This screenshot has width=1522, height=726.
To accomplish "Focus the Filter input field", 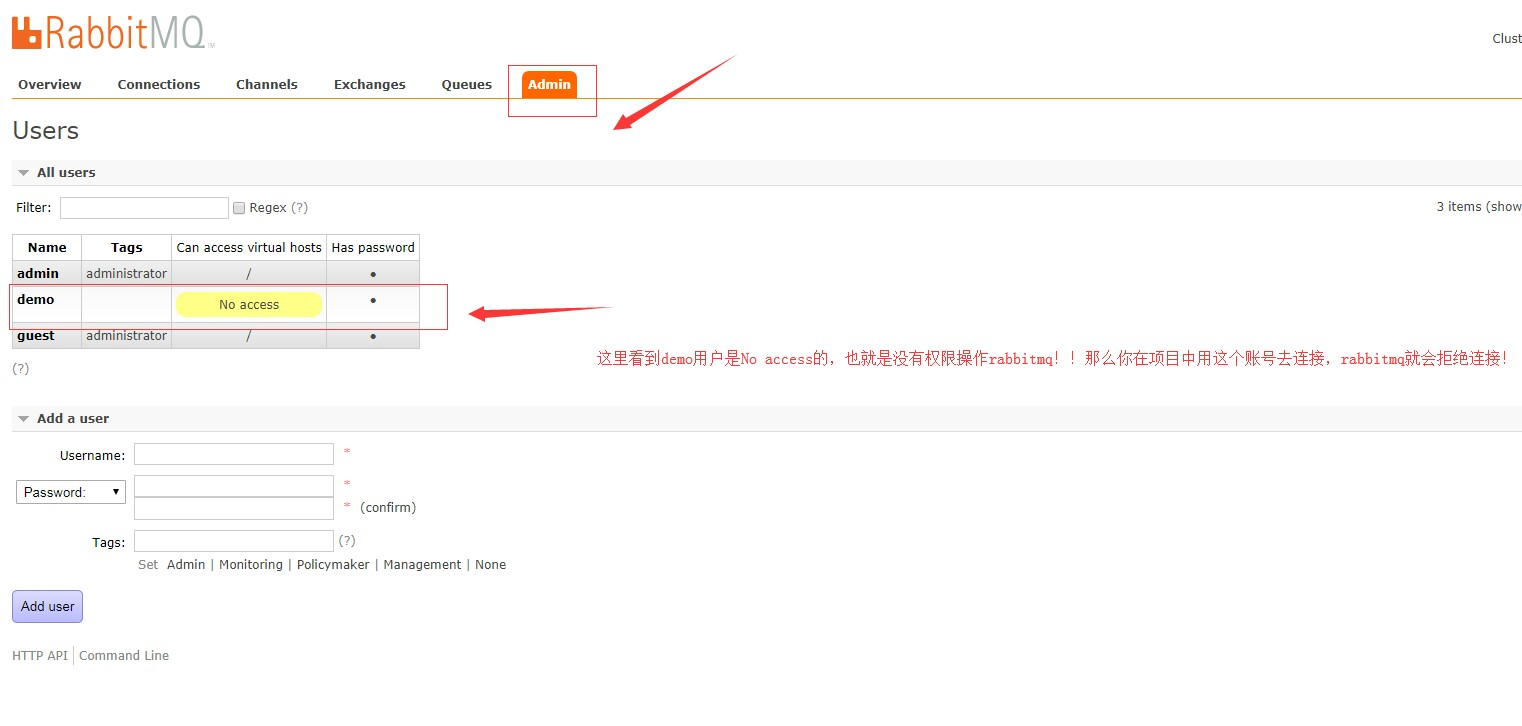I will tap(144, 208).
